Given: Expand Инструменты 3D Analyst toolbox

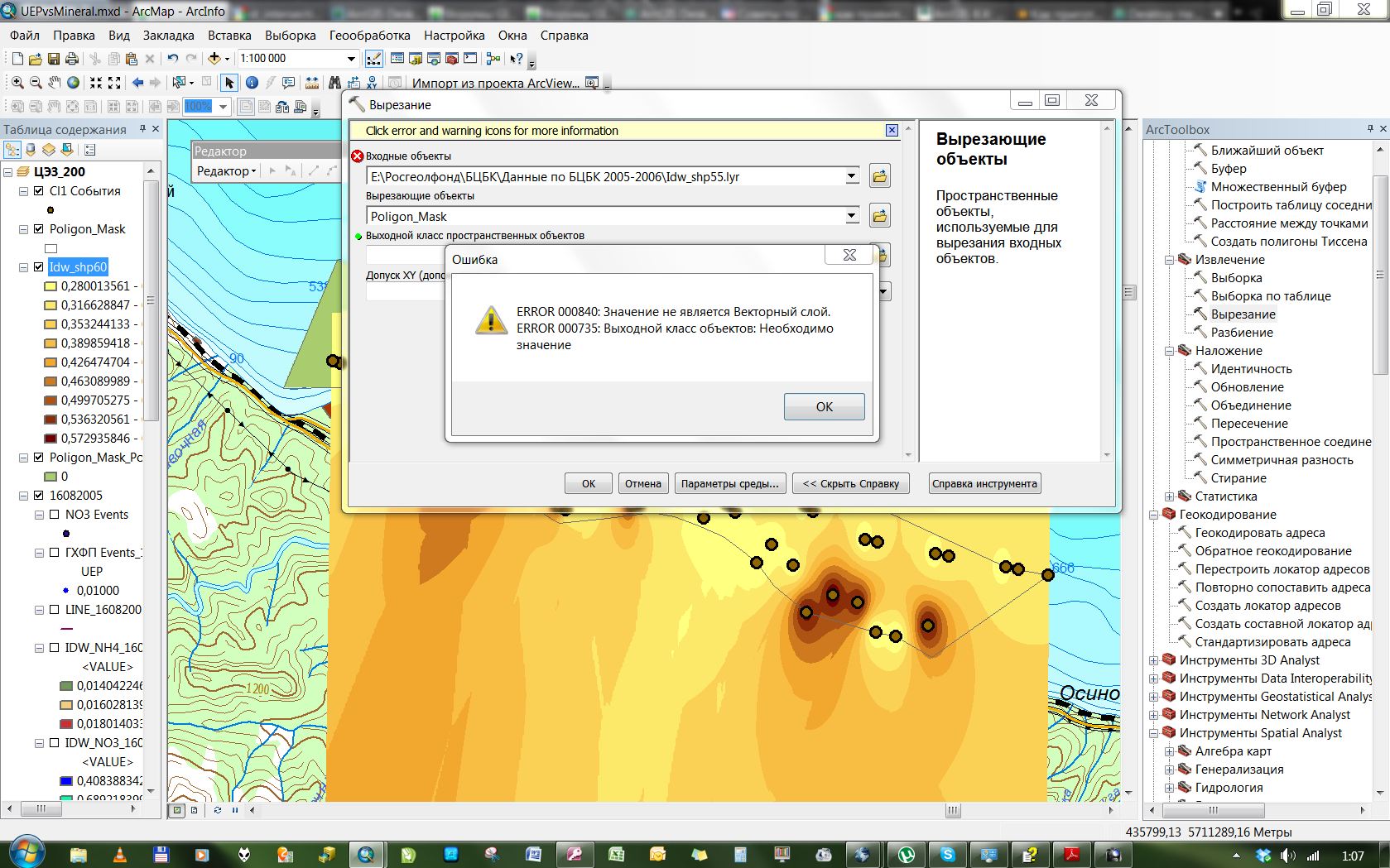Looking at the screenshot, I should pos(1153,660).
